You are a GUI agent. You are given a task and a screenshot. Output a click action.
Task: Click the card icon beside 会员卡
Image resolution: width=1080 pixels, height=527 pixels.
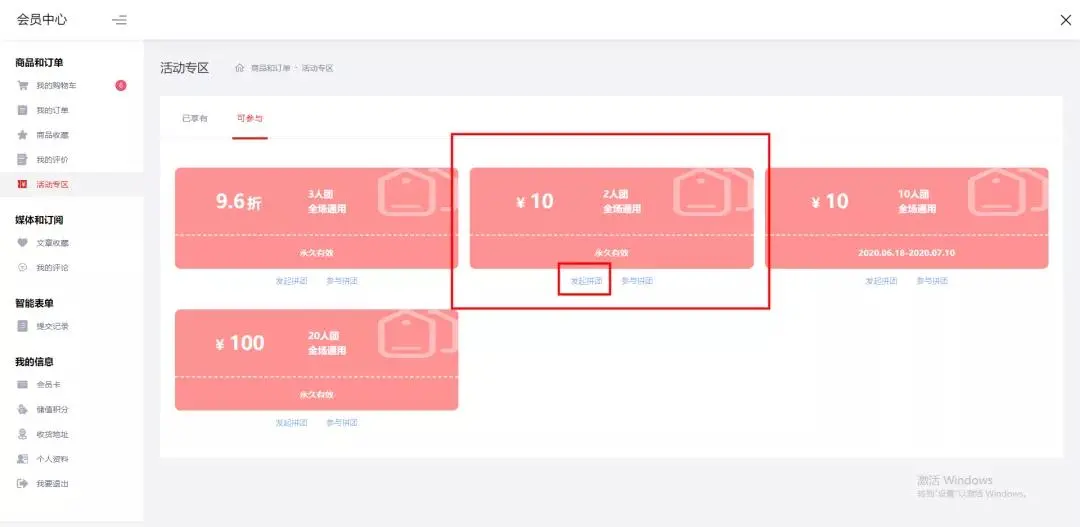[22, 385]
